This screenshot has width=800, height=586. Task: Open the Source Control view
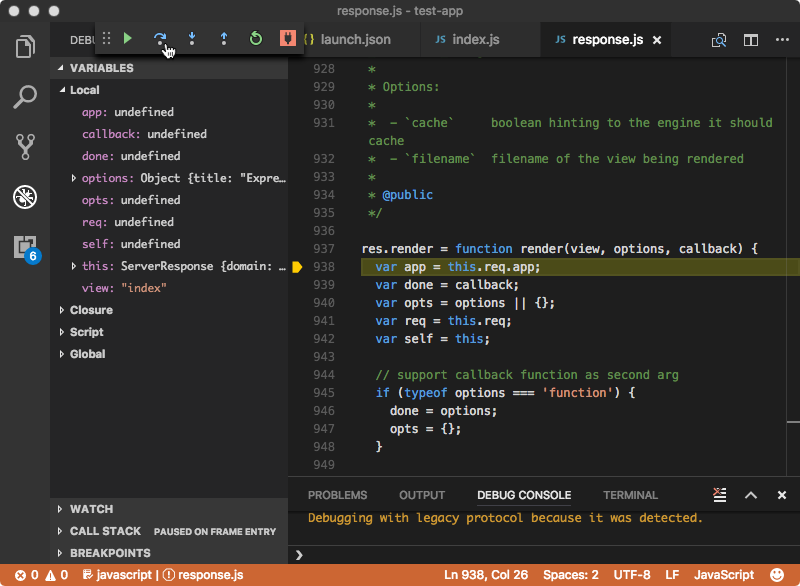25,147
